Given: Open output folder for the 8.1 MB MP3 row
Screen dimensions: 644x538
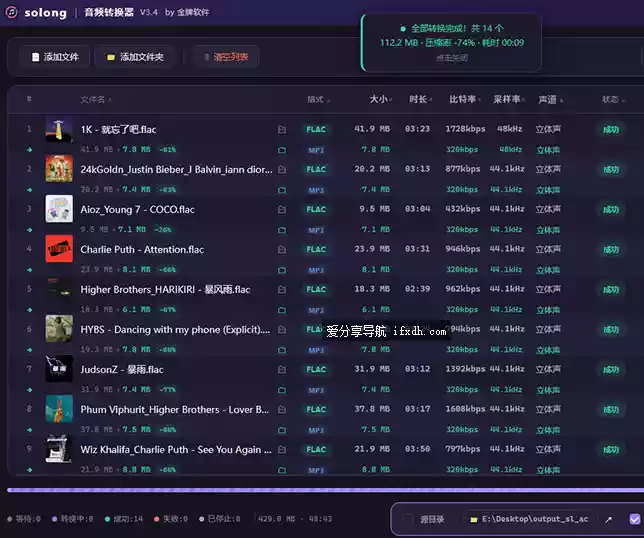Looking at the screenshot, I should tap(282, 270).
